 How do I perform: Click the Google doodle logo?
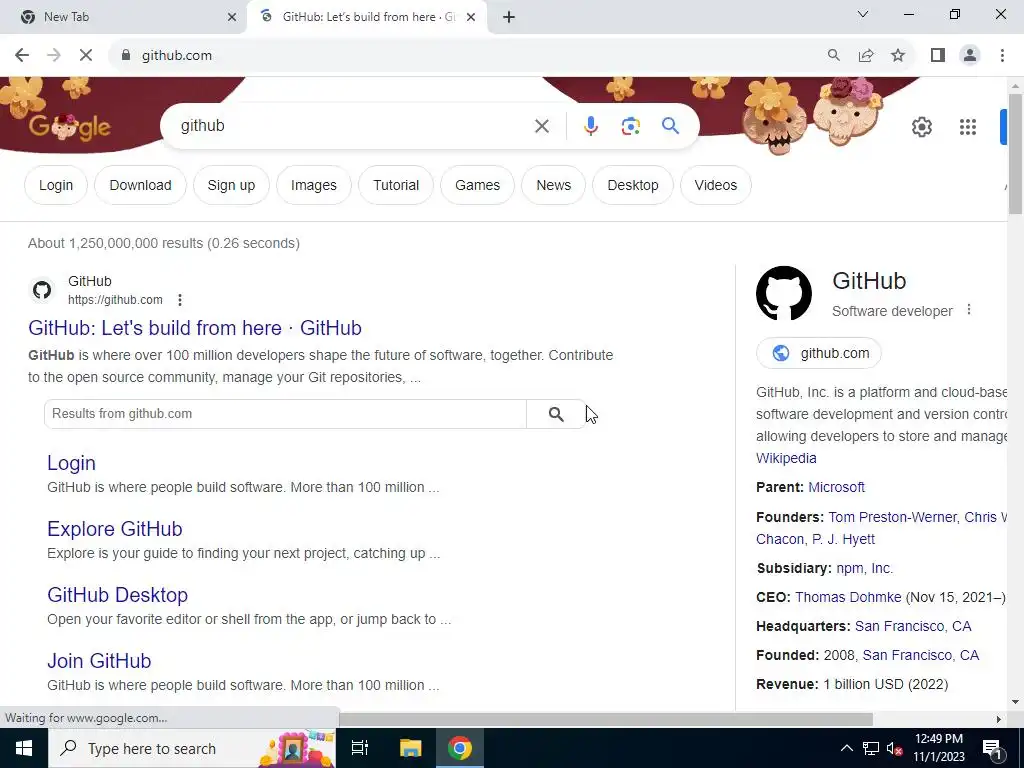(x=69, y=127)
